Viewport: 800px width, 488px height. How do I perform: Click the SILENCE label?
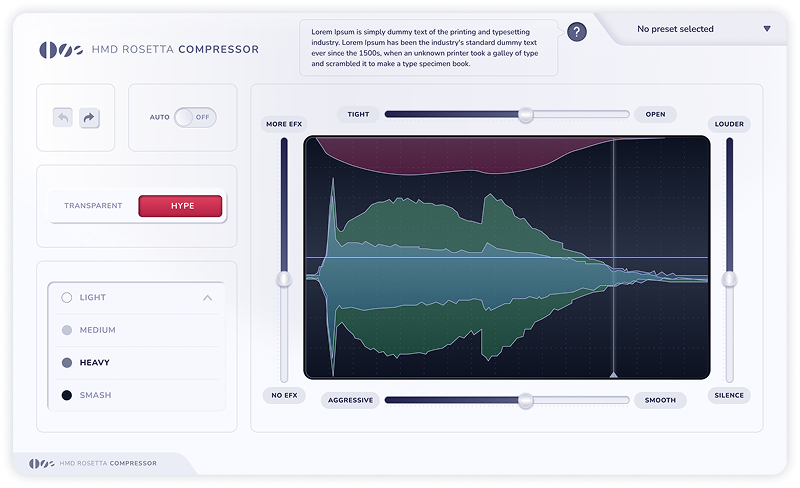[x=729, y=395]
